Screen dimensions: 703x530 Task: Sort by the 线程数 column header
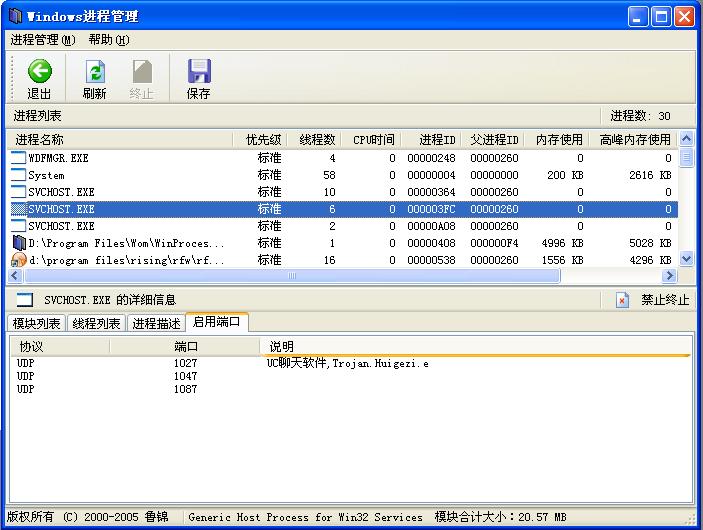[314, 140]
